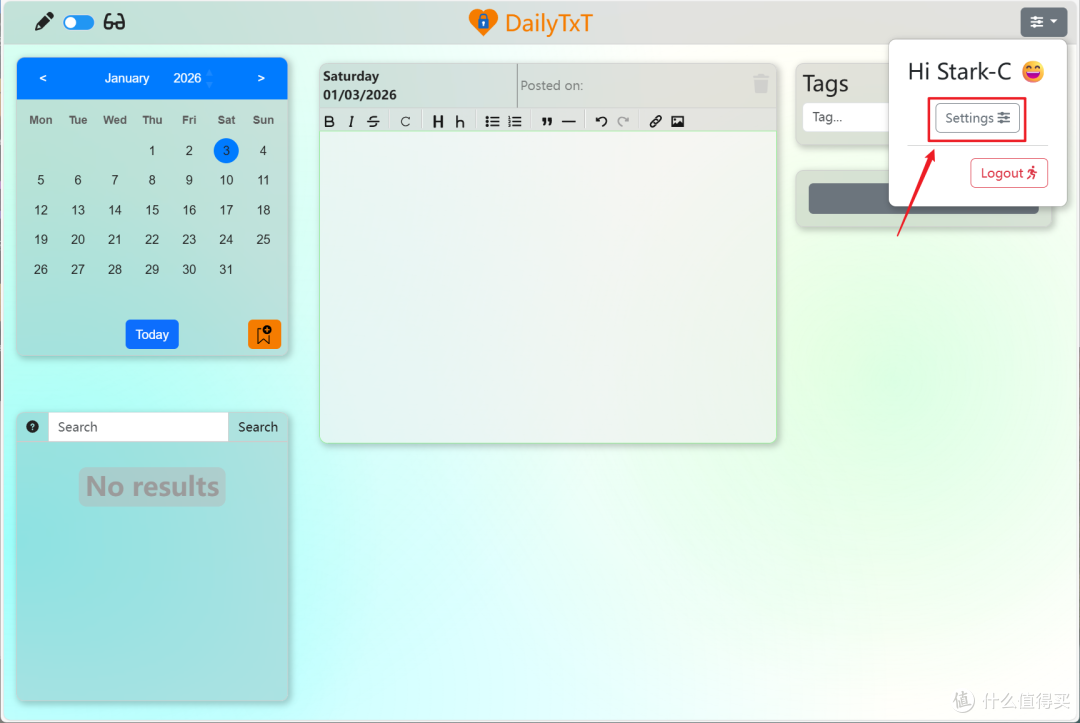Select January 31 in calendar
1080x723 pixels.
coord(226,269)
